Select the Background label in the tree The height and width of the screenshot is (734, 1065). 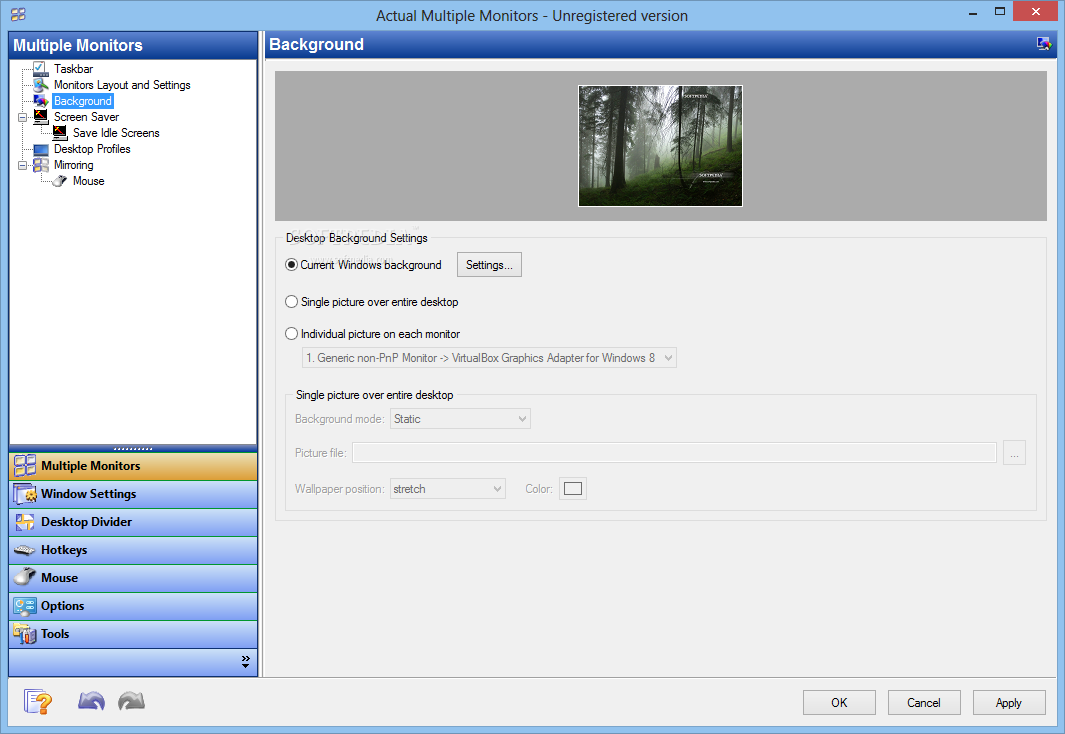point(83,101)
